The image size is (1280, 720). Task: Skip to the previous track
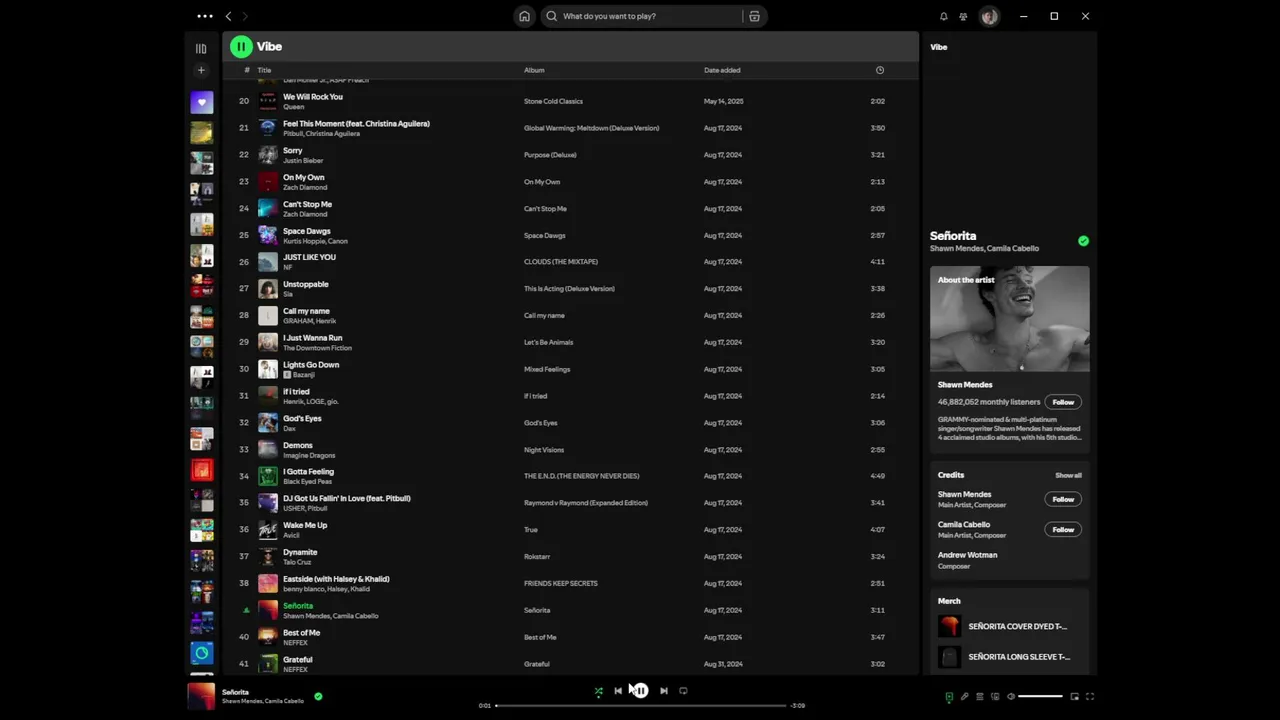click(618, 691)
